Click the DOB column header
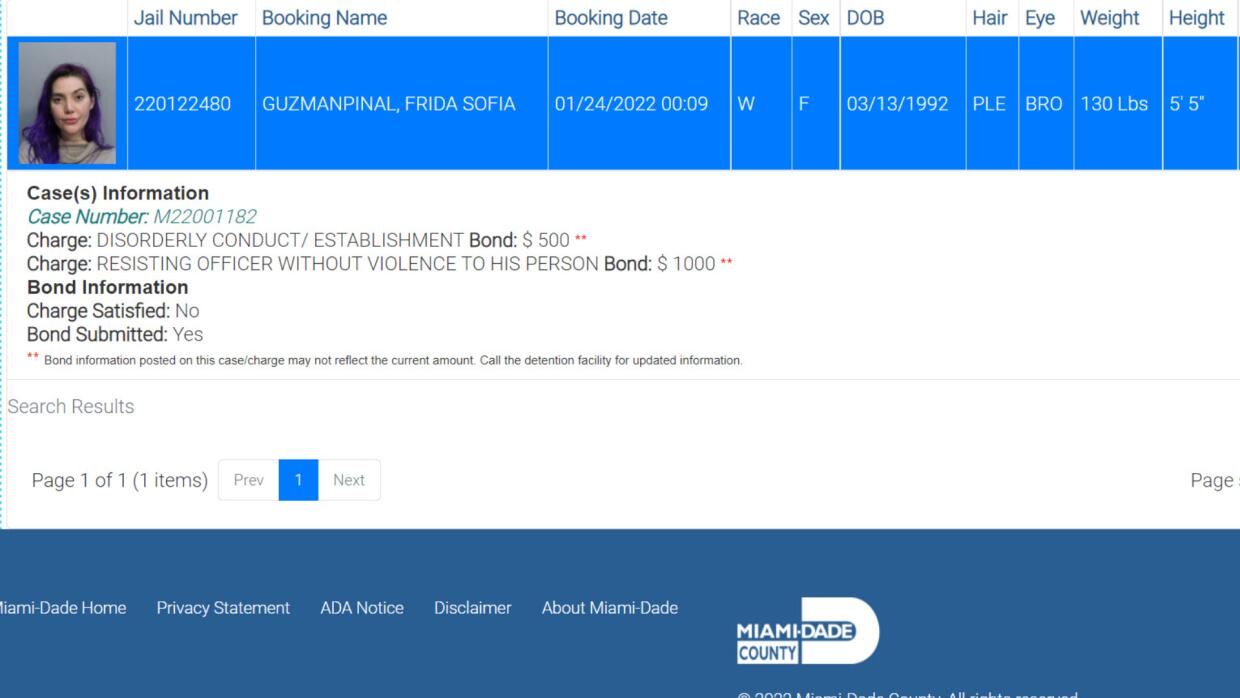This screenshot has width=1240, height=698. pos(865,18)
